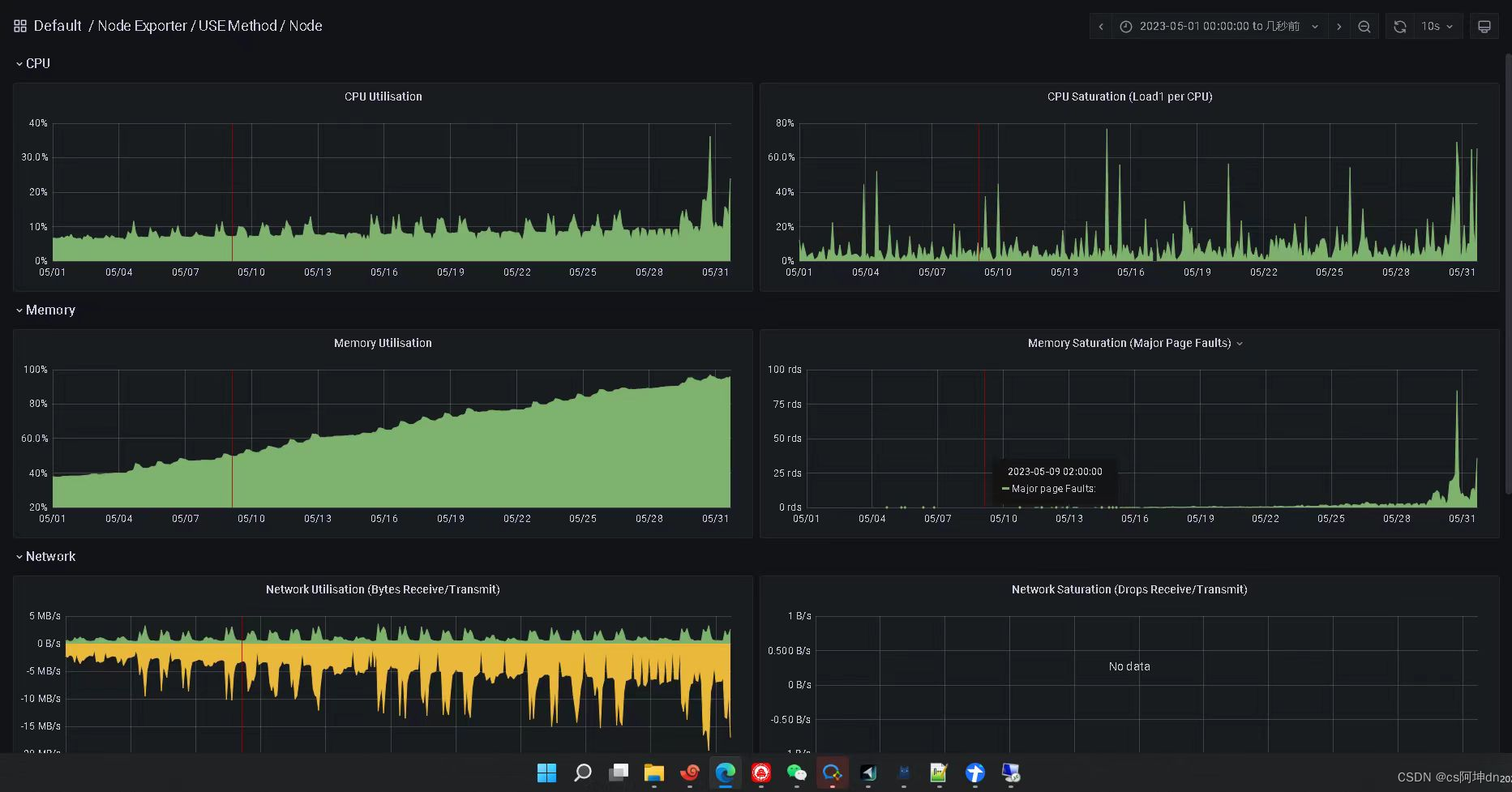This screenshot has width=1512, height=792.
Task: Shift time range forward with right arrow
Action: 1339,27
